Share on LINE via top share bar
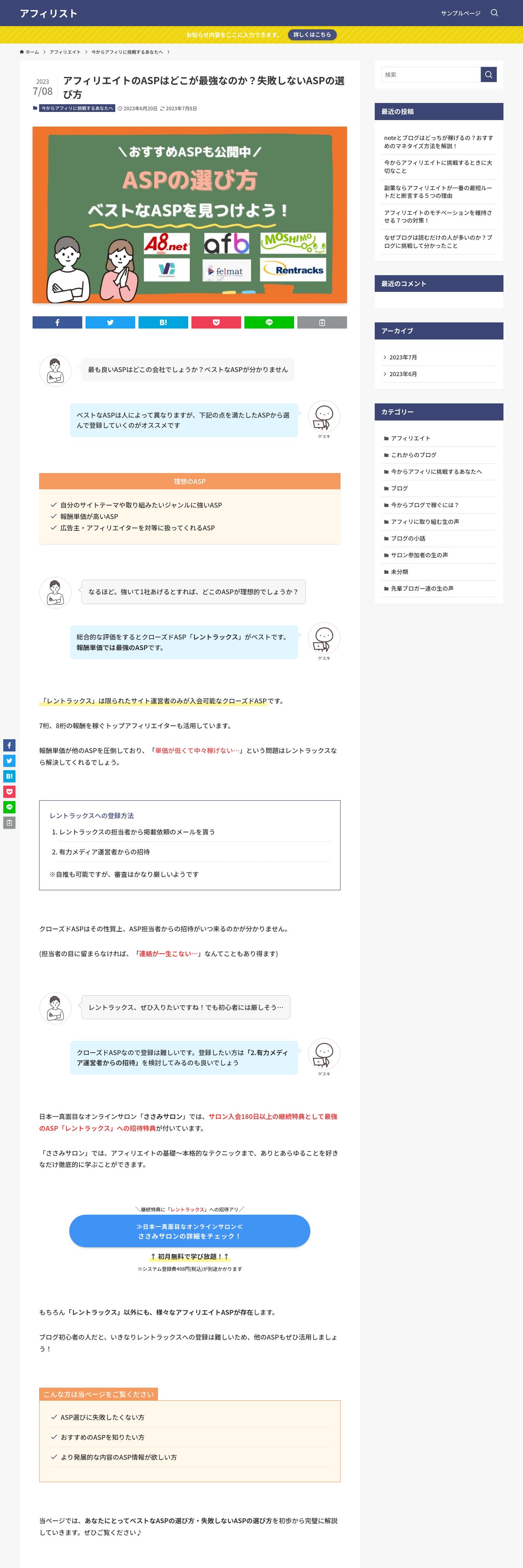 pos(269,323)
